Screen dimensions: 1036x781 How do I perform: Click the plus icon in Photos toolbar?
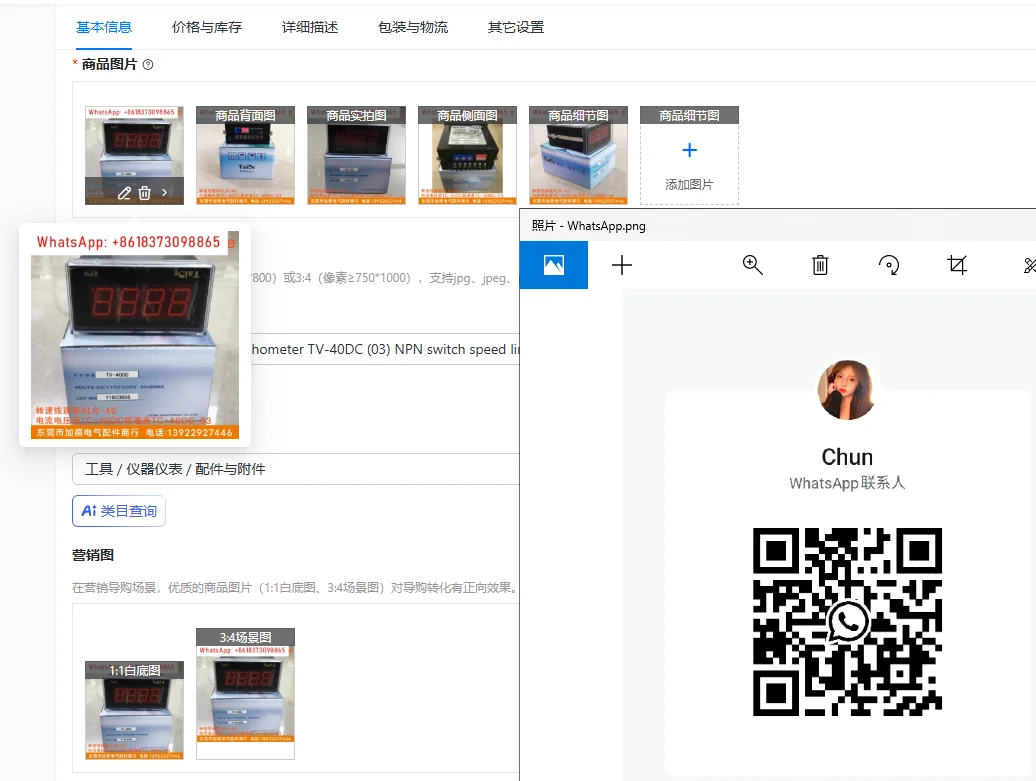click(622, 265)
